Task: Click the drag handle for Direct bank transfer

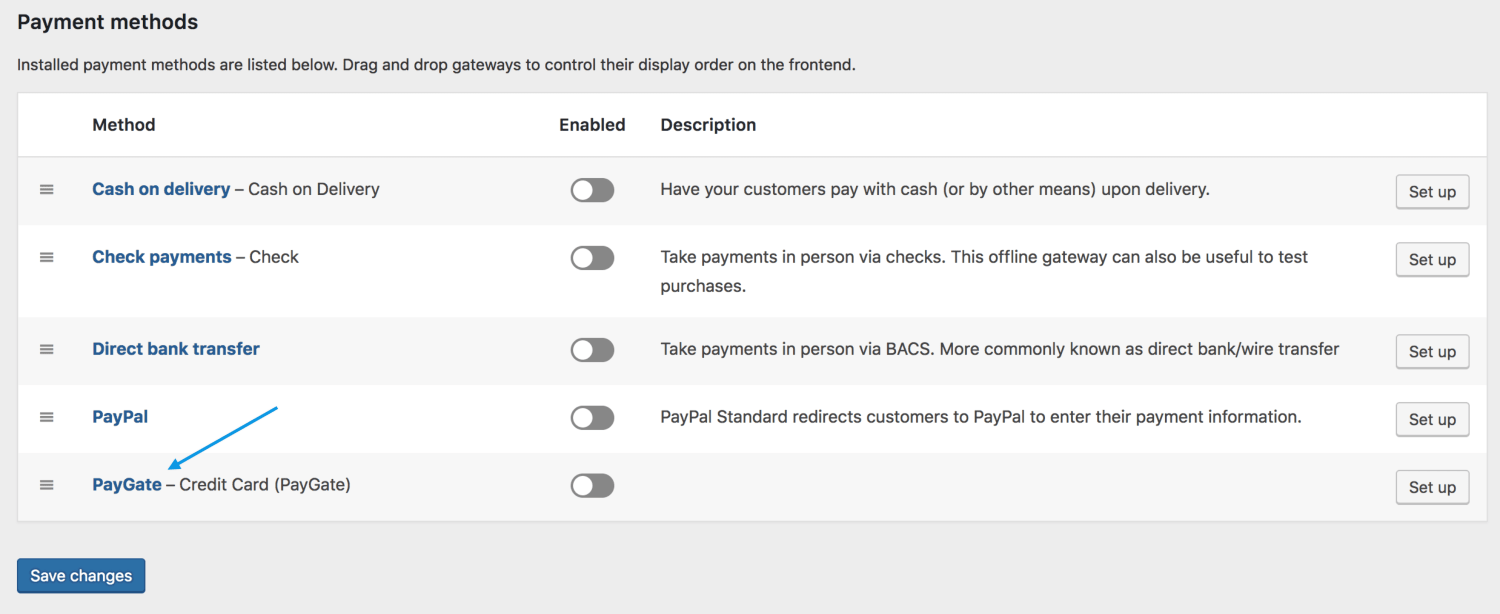Action: tap(46, 349)
